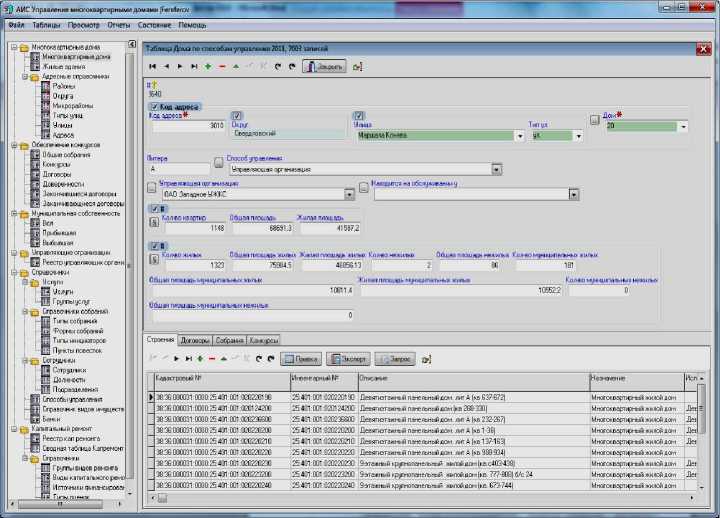
Task: Jump to last record in top navigator
Action: pyautogui.click(x=193, y=66)
